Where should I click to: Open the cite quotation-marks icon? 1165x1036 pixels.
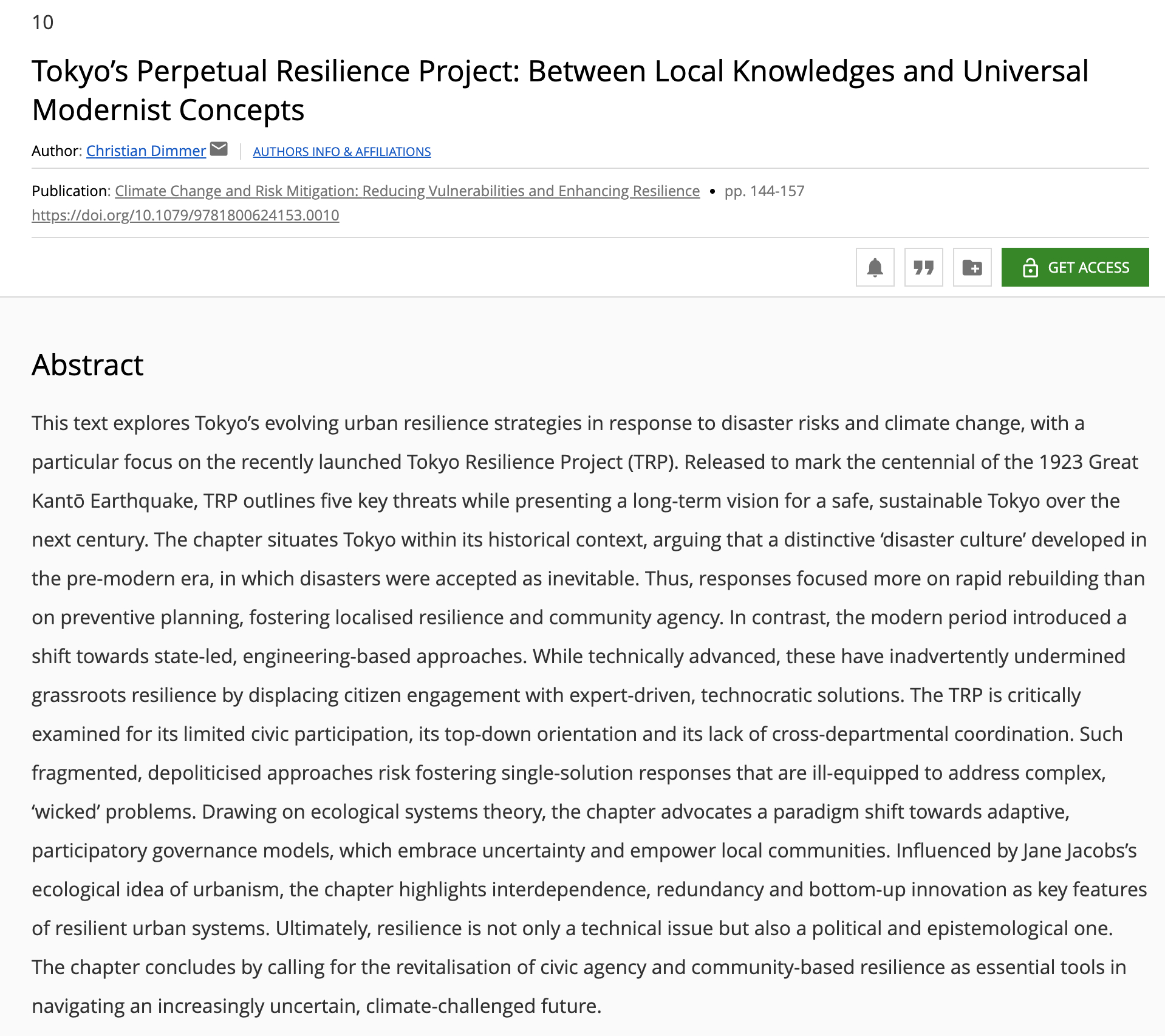point(923,267)
